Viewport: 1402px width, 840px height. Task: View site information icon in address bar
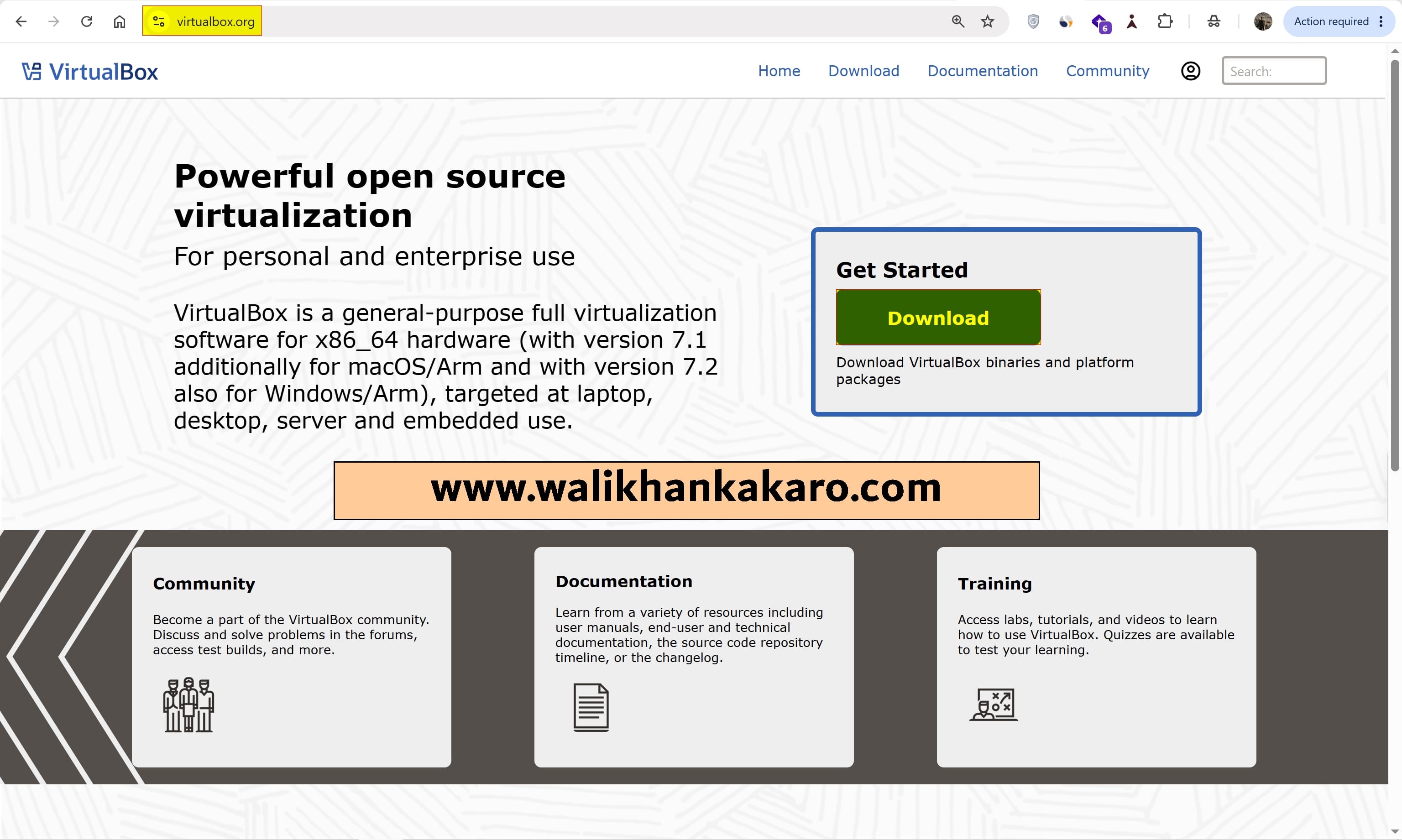coord(159,21)
